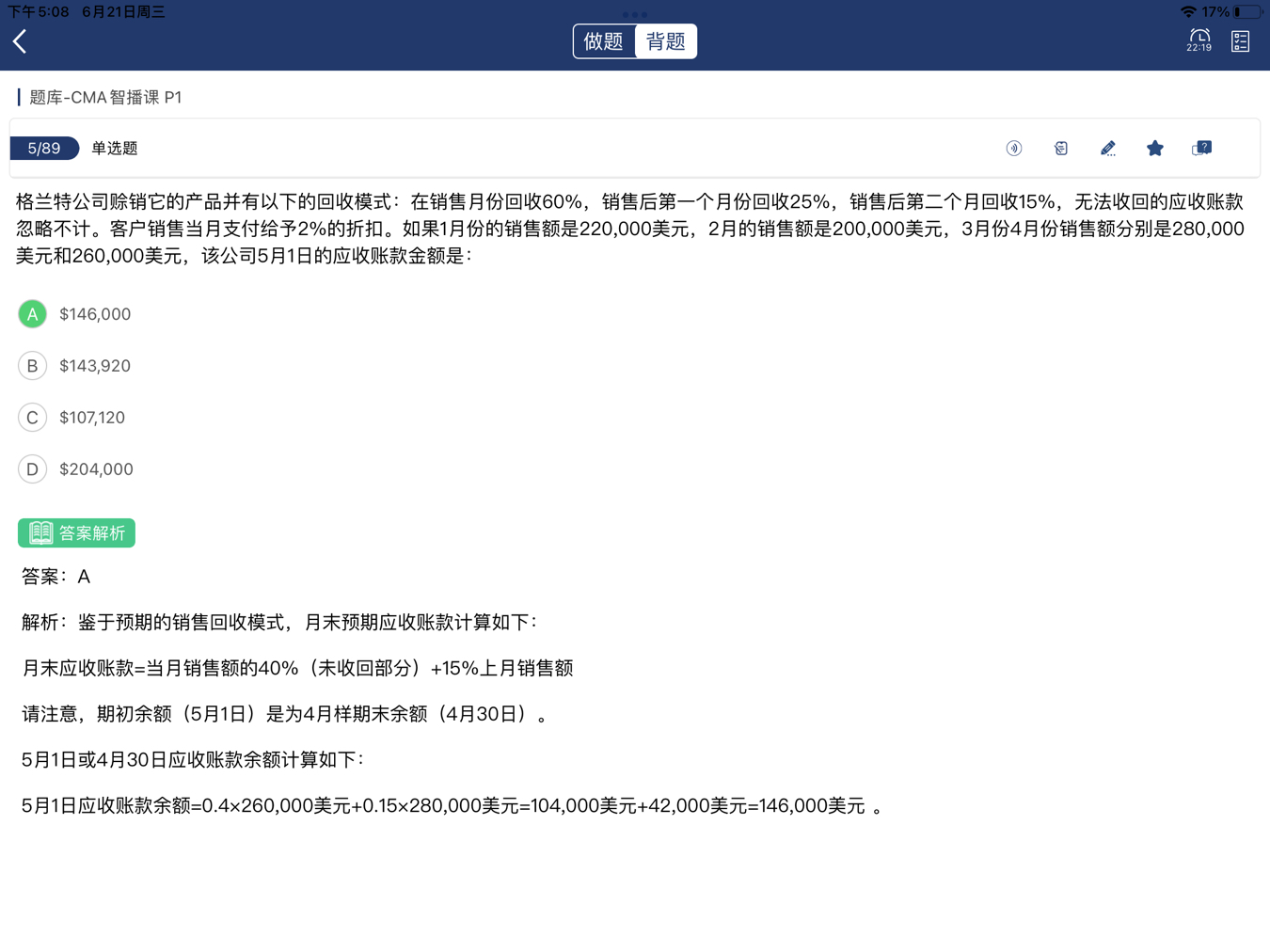This screenshot has width=1270, height=952.
Task: Tap the 5/89 question counter badge
Action: point(44,149)
